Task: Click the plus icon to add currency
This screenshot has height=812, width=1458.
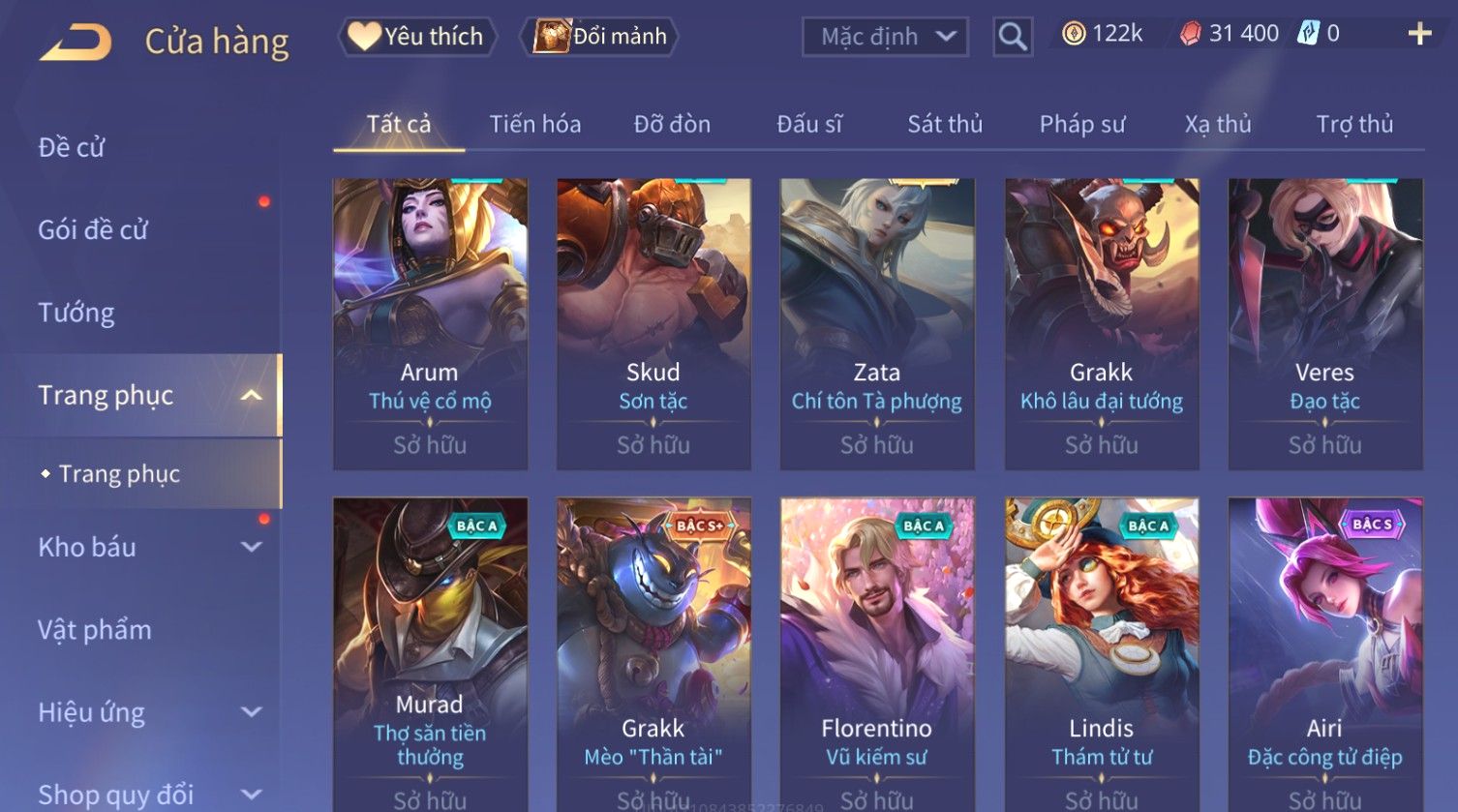Action: (x=1419, y=35)
